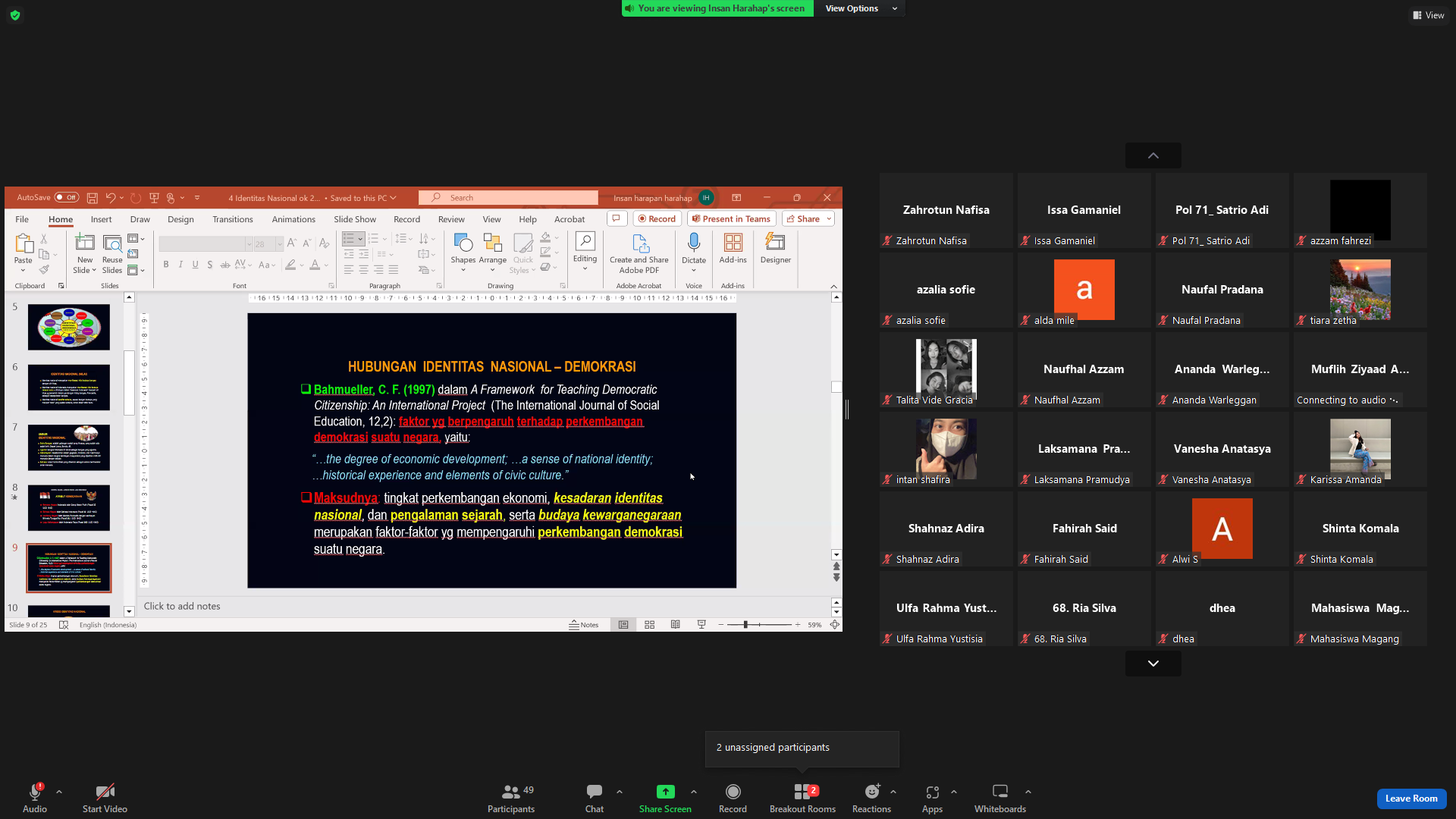Click the Designer icon in ribbon
This screenshot has height=819, width=1456.
(x=775, y=242)
